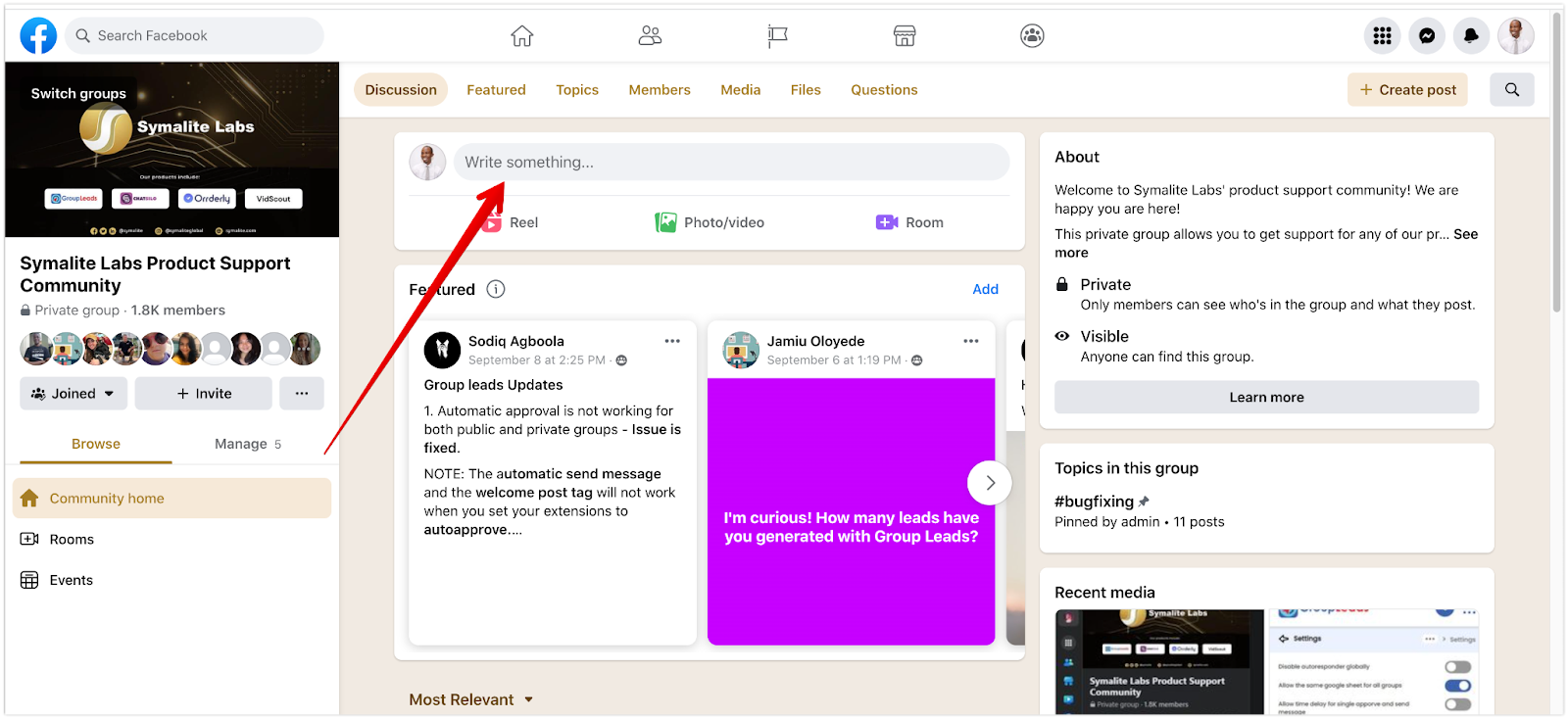Open Rooms in sidebar
The height and width of the screenshot is (719, 1568).
pos(172,540)
